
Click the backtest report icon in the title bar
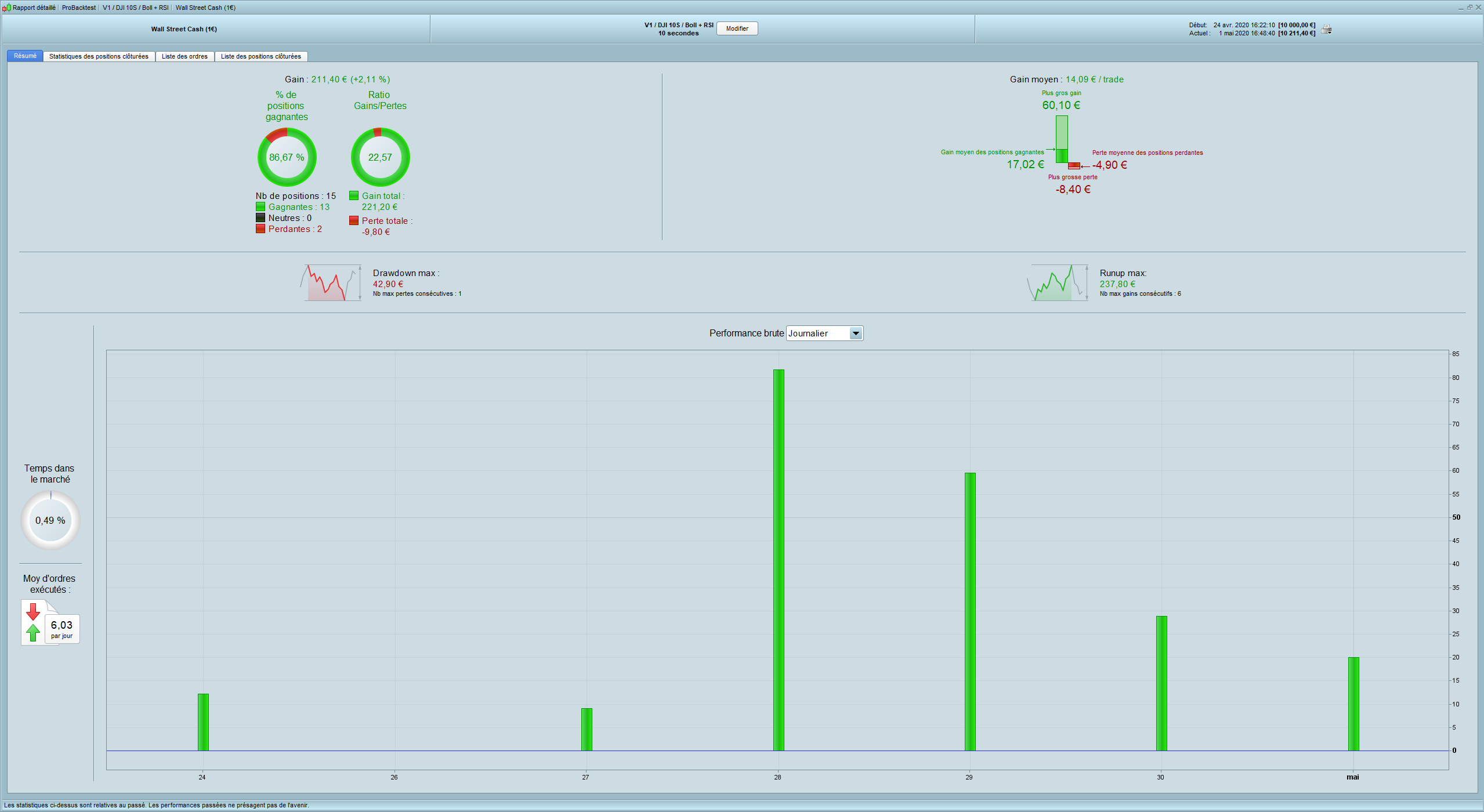pyautogui.click(x=6, y=8)
